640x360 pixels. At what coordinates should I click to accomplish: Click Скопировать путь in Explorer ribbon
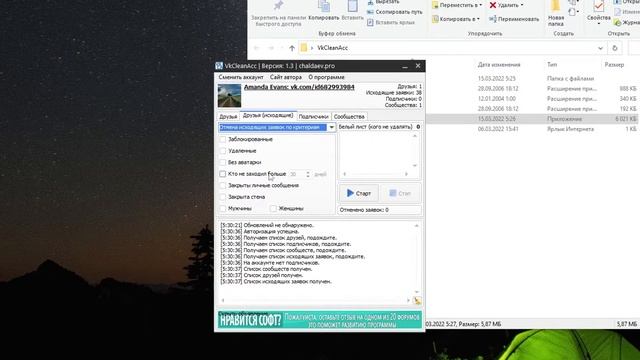[x=395, y=12]
